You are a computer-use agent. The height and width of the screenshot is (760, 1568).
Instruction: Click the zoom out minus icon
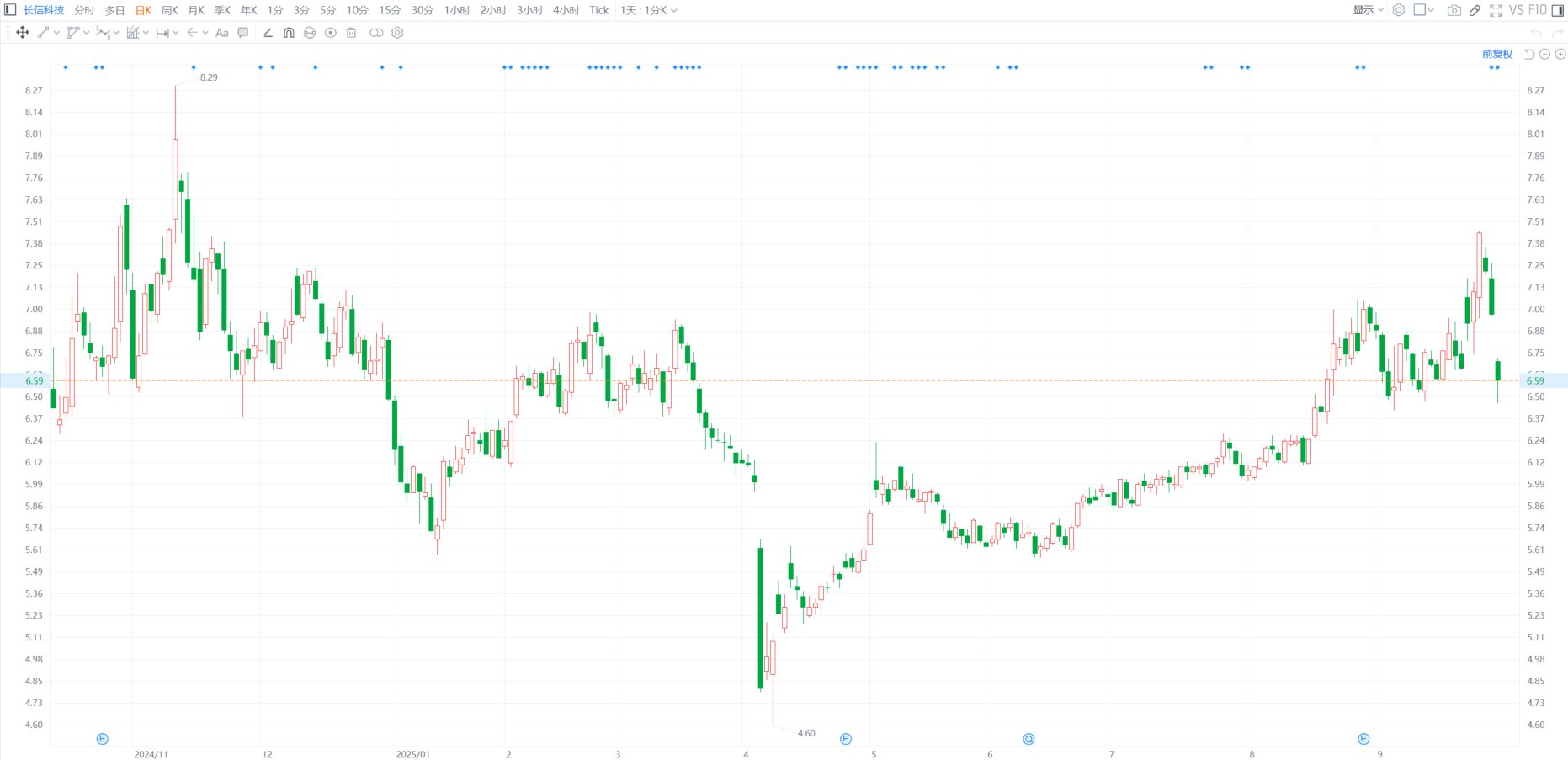point(1544,54)
